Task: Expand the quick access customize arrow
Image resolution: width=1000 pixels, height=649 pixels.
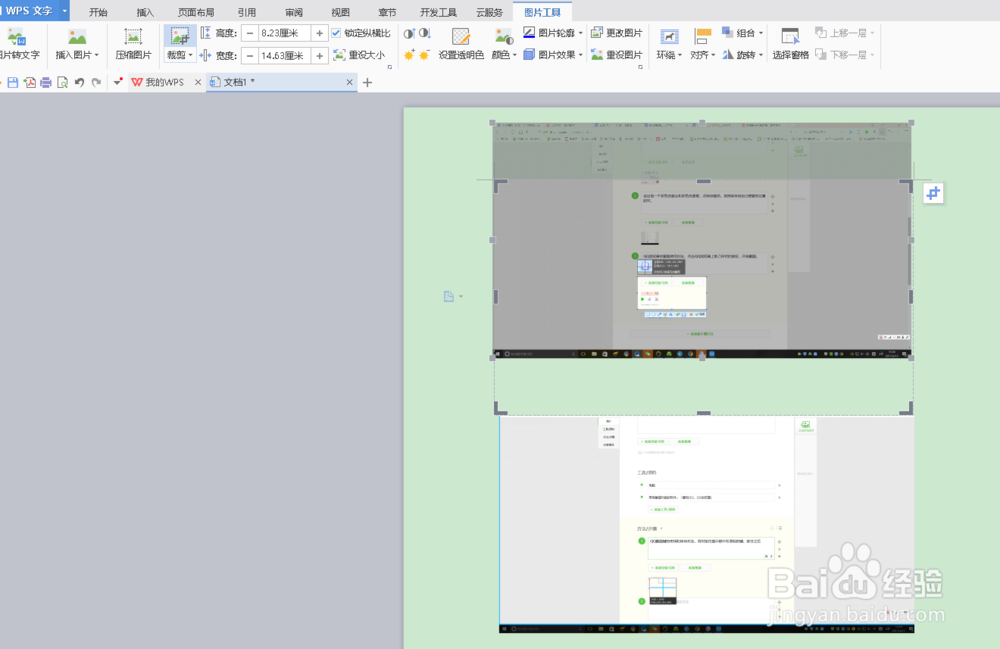Action: click(118, 82)
